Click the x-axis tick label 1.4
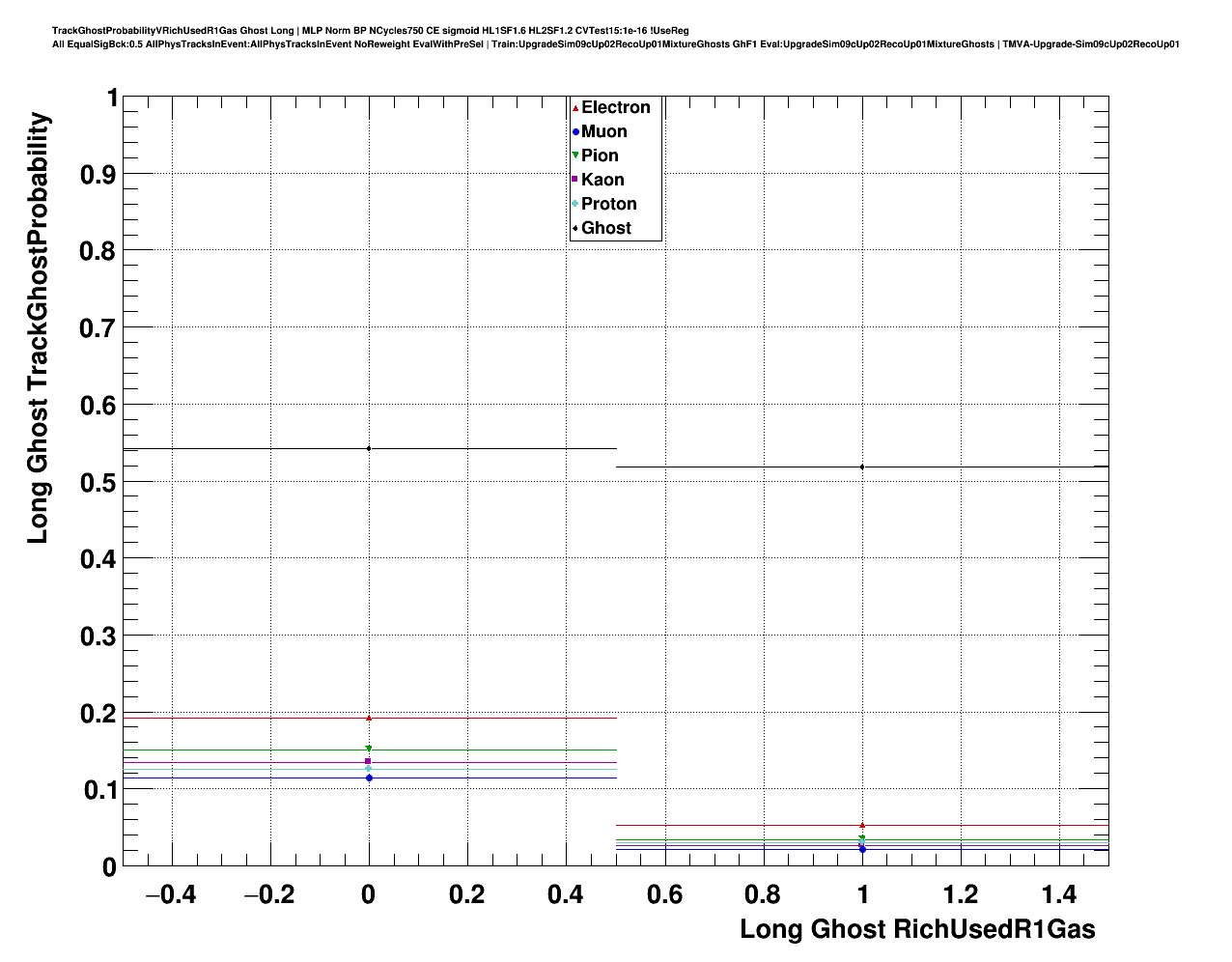Viewport: 1232px width, 962px height. point(1059,894)
